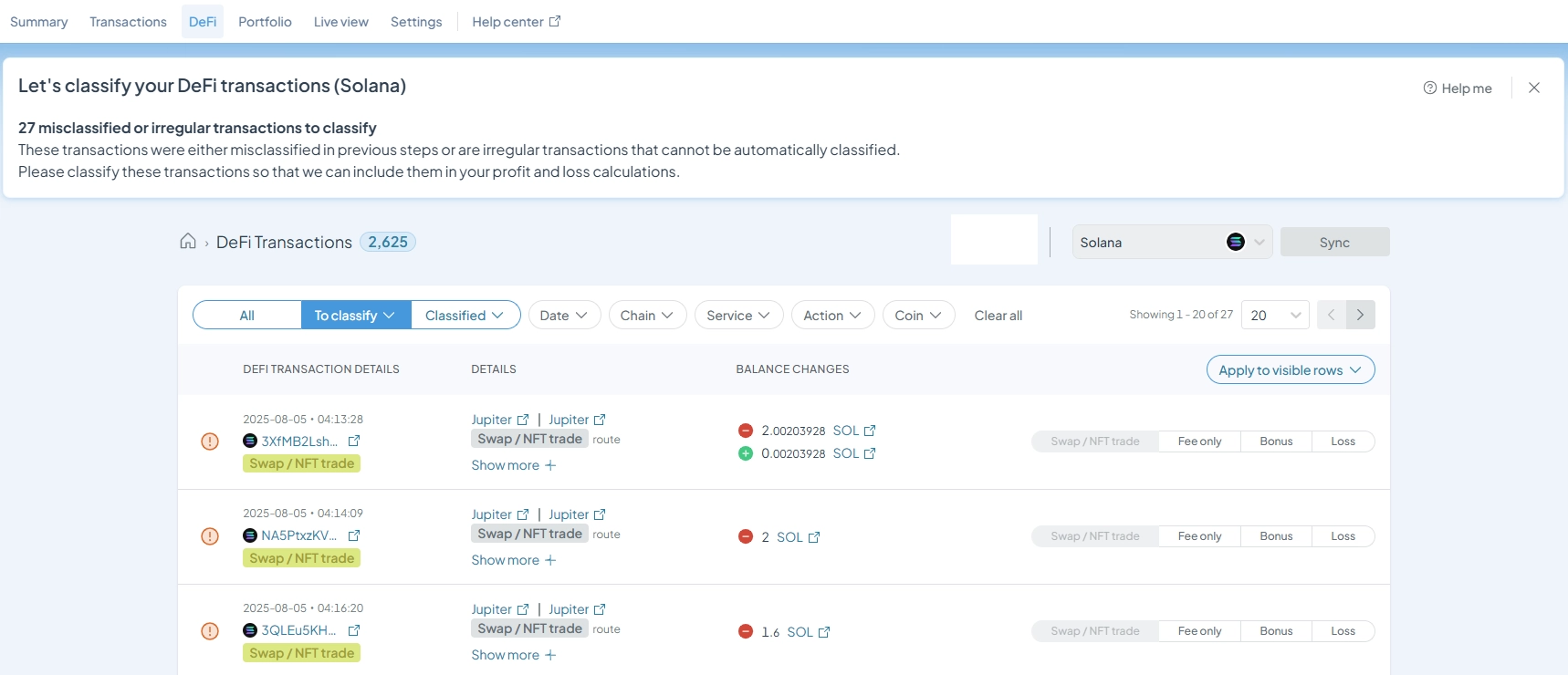Expand Show more for 04:16:20 transaction
1568x675 pixels.
tap(514, 655)
